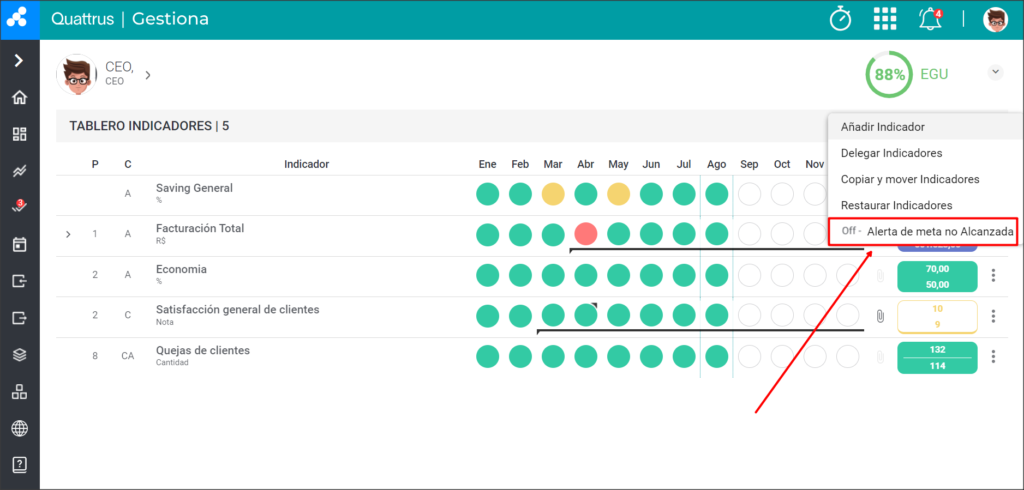Click attachment paperclip for Satisfacción general
Screen dimensions: 1024x490
coord(880,317)
